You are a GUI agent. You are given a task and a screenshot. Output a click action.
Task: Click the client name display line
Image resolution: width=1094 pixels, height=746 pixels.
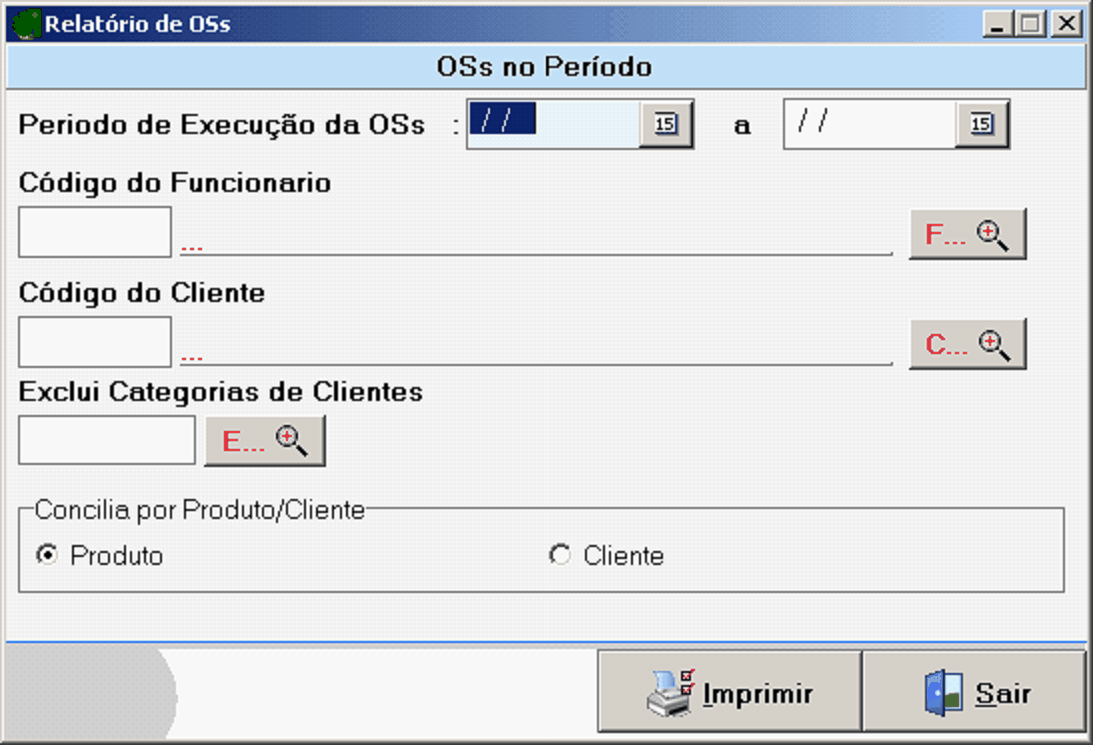535,352
